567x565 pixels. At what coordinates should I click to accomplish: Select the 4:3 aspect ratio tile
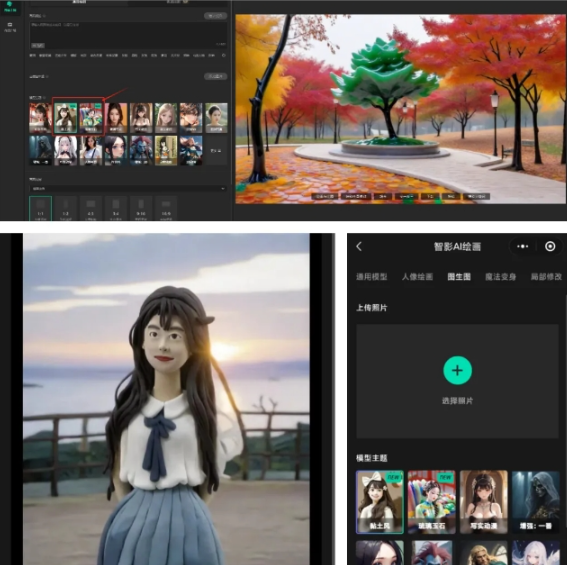pos(91,208)
